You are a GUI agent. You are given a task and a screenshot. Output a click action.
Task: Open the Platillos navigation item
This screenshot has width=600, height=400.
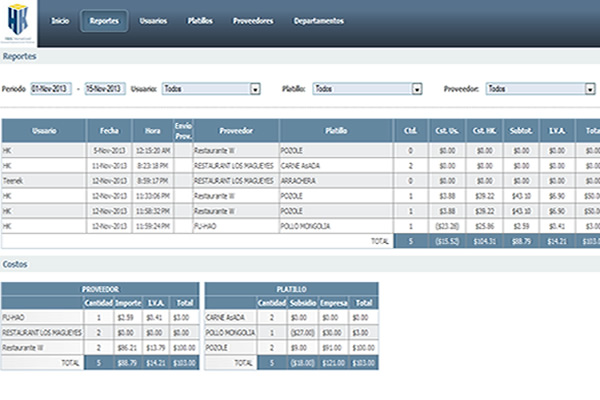pyautogui.click(x=199, y=20)
